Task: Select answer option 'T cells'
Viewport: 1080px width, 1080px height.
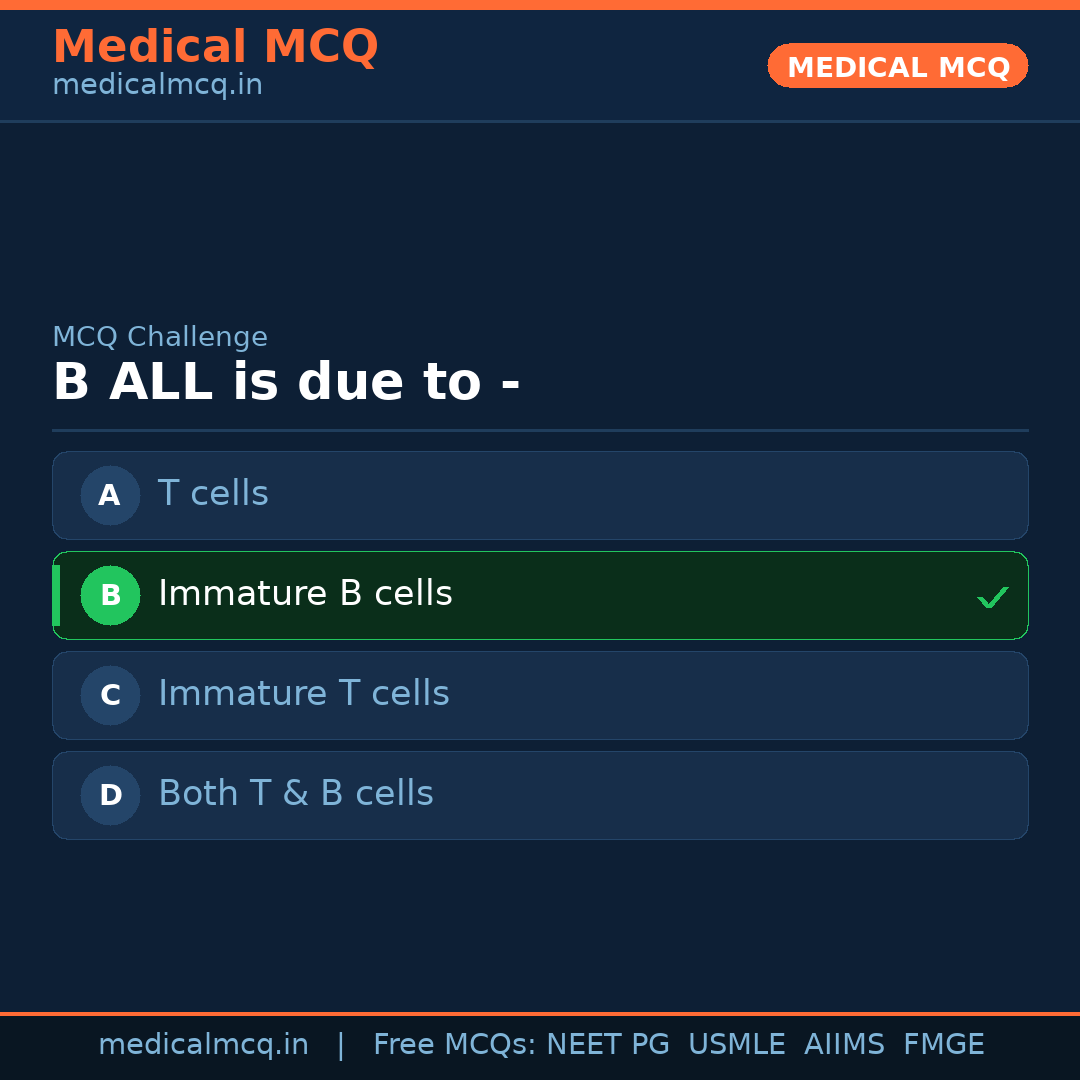Action: pyautogui.click(x=540, y=495)
